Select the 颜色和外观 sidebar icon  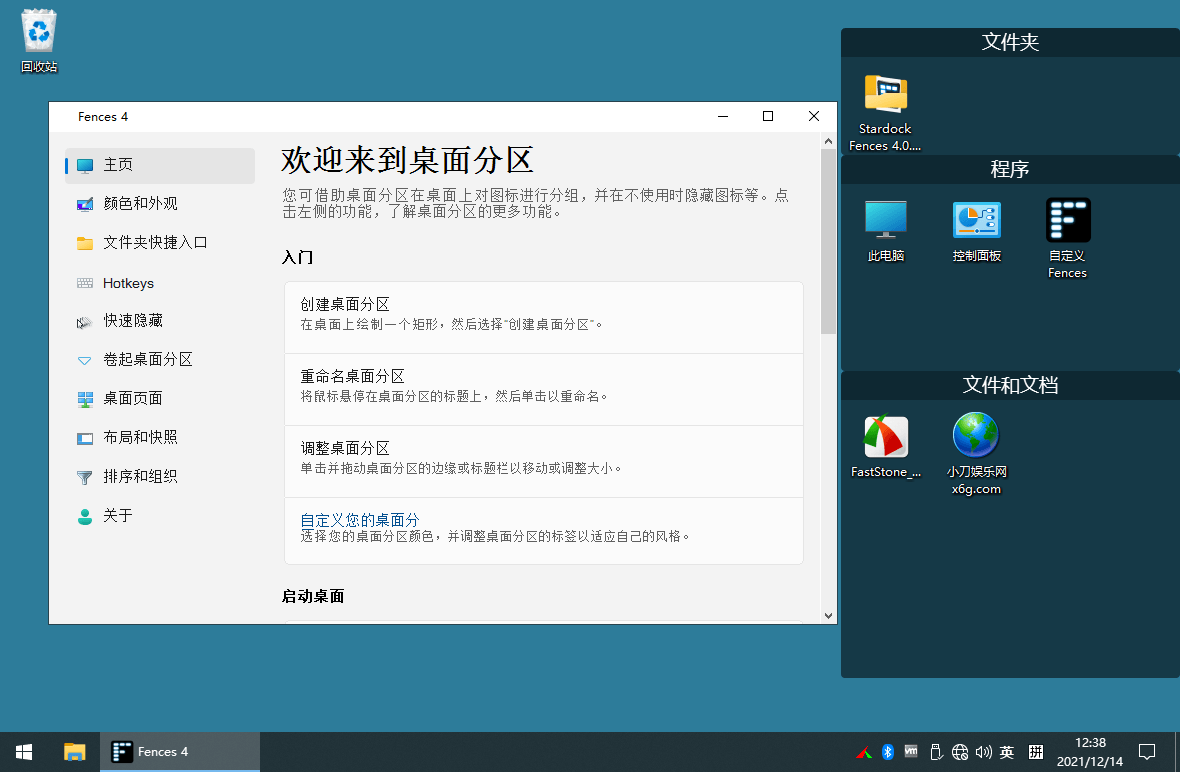pos(86,203)
